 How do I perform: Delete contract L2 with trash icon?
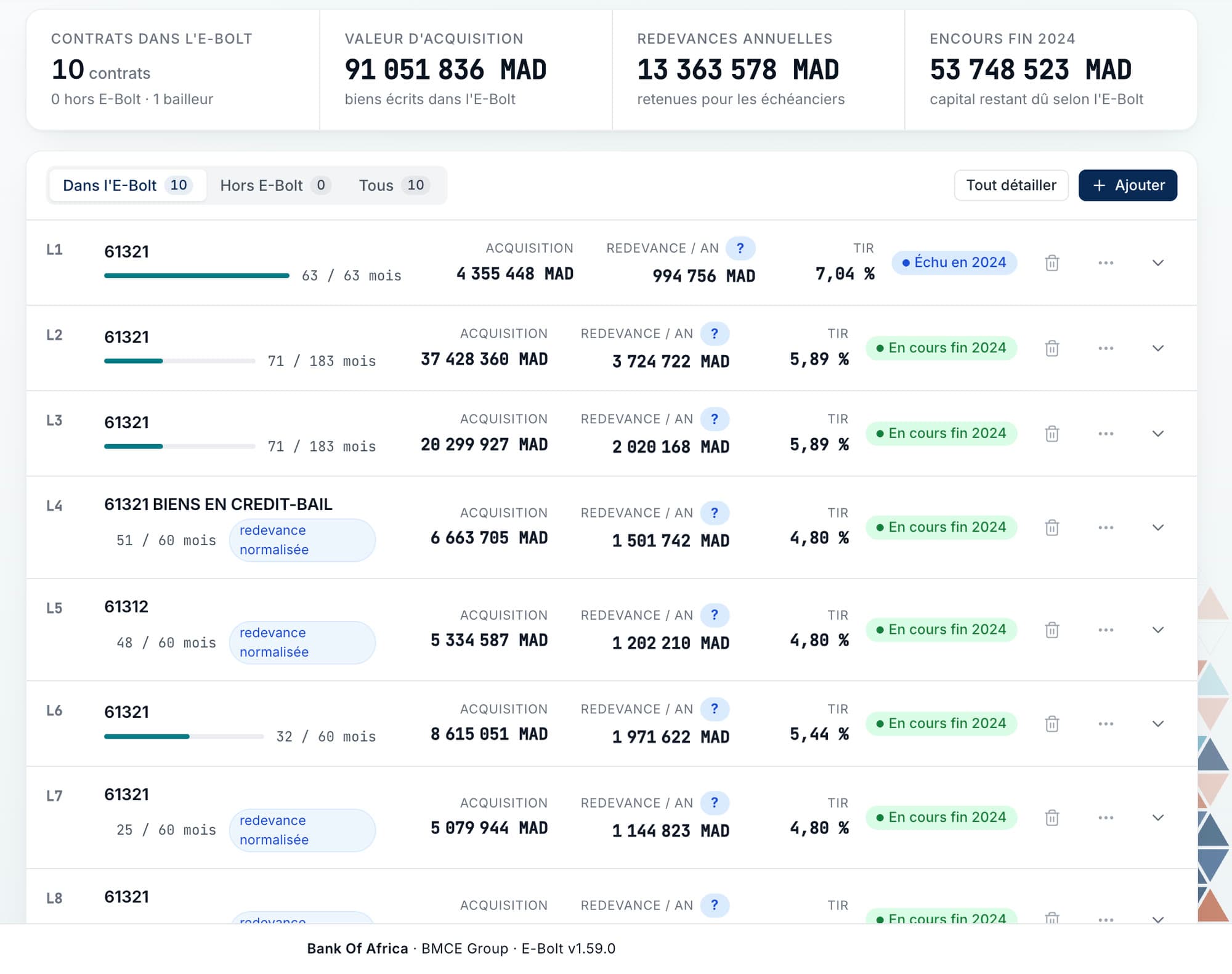(x=1052, y=348)
